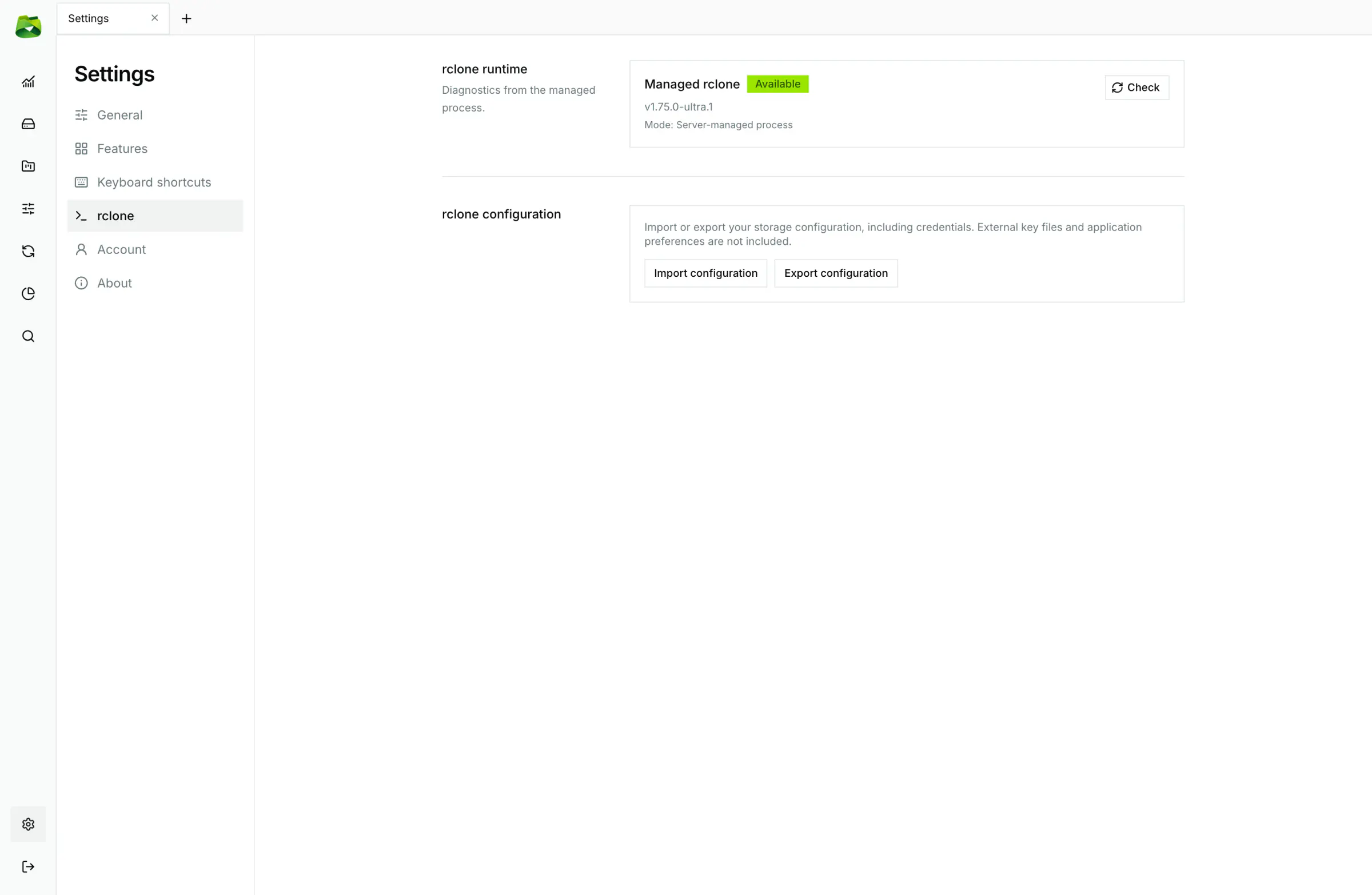This screenshot has width=1372, height=895.
Task: Open the file browser folder icon
Action: tap(28, 166)
